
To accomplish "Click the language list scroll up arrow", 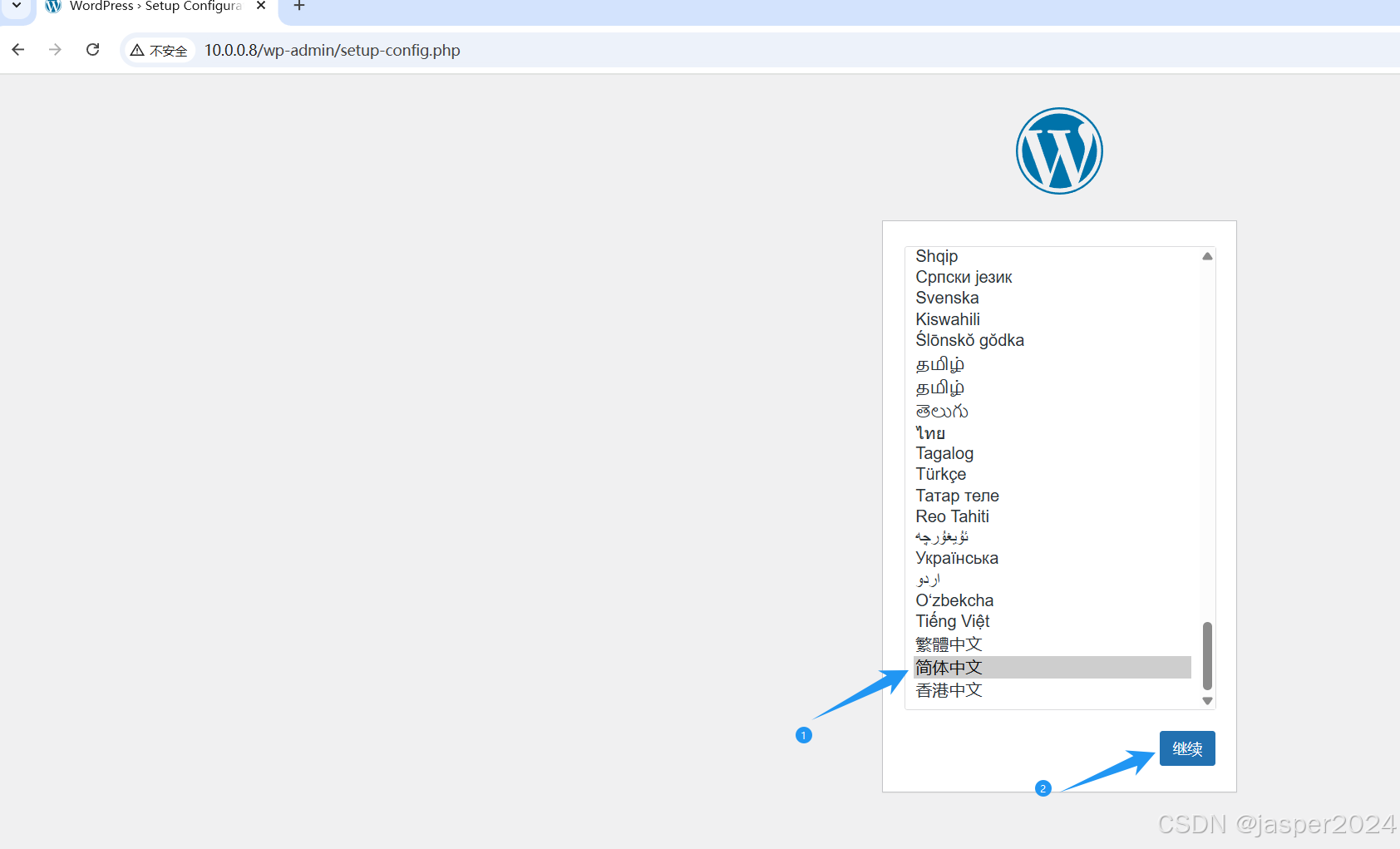I will coord(1207,256).
